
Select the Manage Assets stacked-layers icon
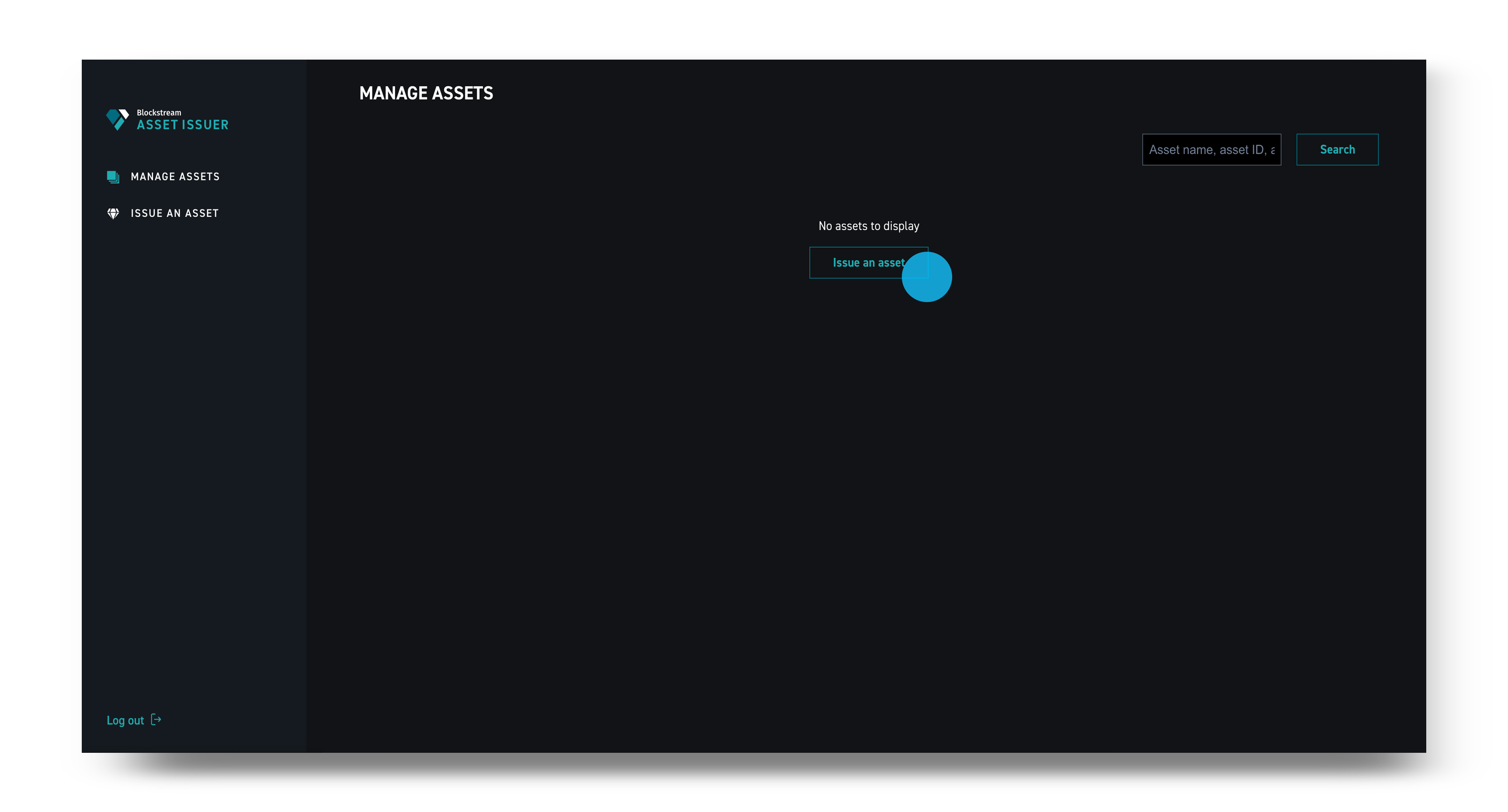[x=113, y=177]
